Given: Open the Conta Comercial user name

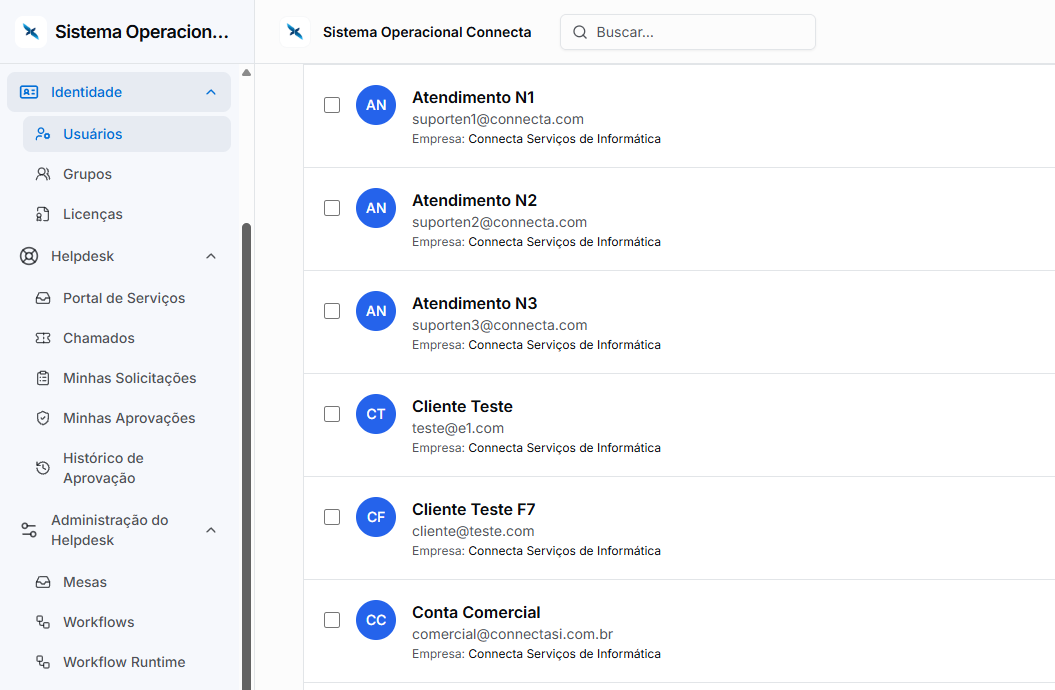Looking at the screenshot, I should tap(476, 613).
